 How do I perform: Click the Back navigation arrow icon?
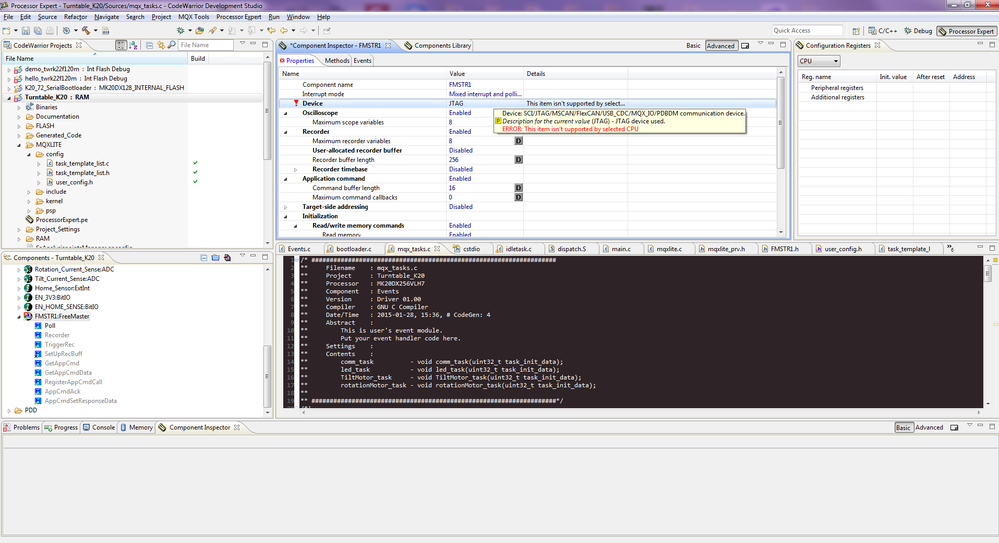coord(284,31)
